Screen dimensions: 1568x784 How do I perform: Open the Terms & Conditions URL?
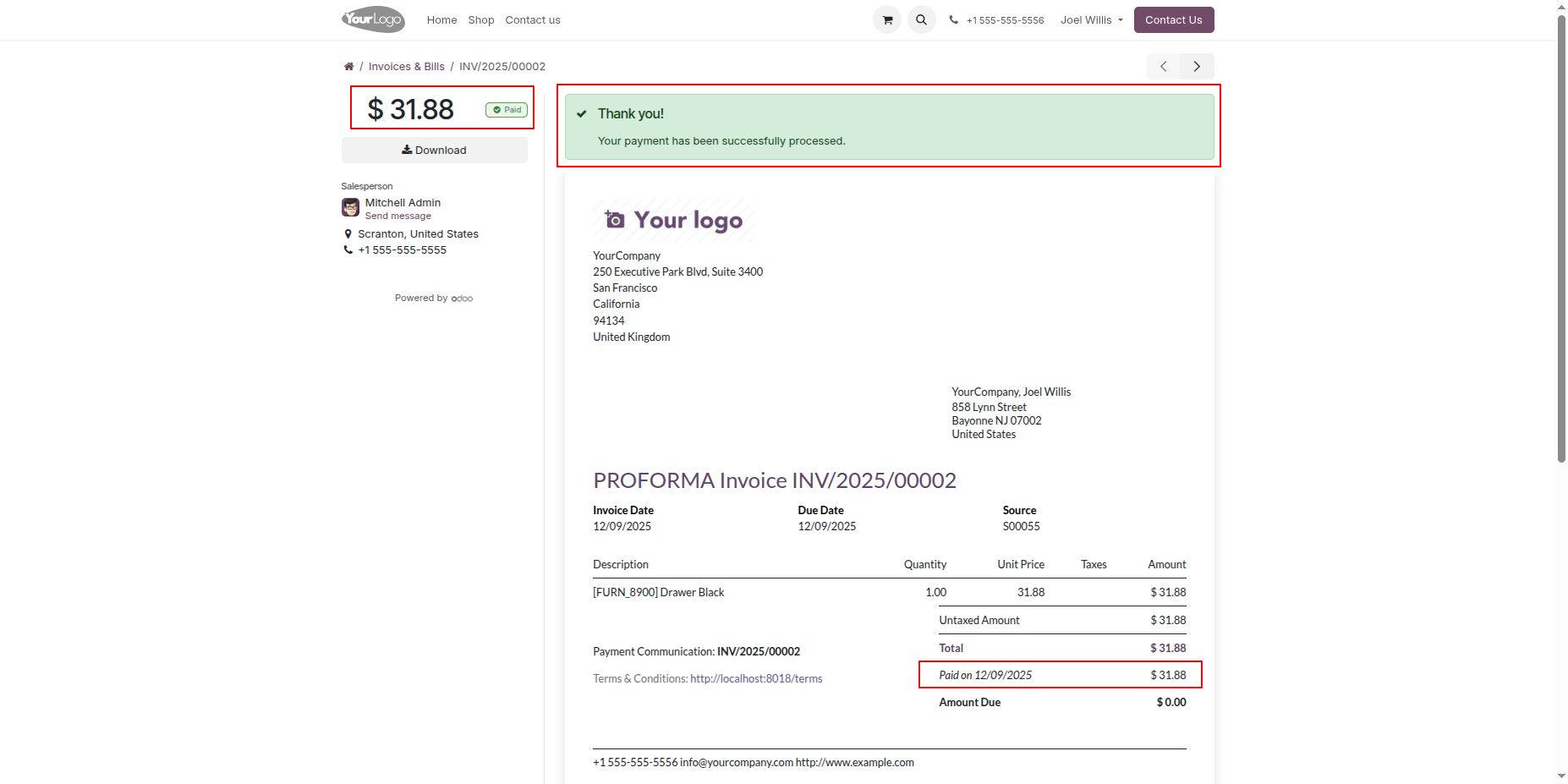(x=755, y=679)
